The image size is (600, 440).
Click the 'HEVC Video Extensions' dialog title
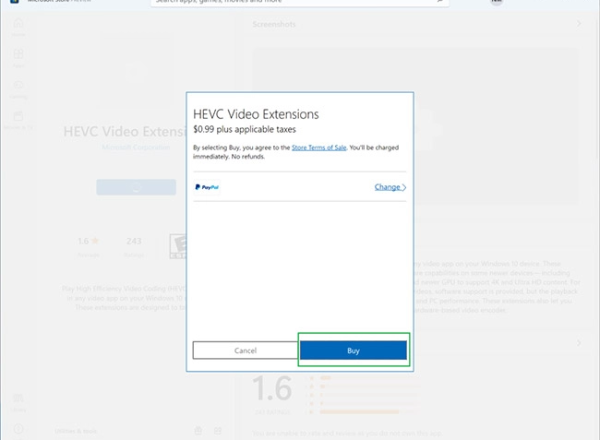pos(256,114)
